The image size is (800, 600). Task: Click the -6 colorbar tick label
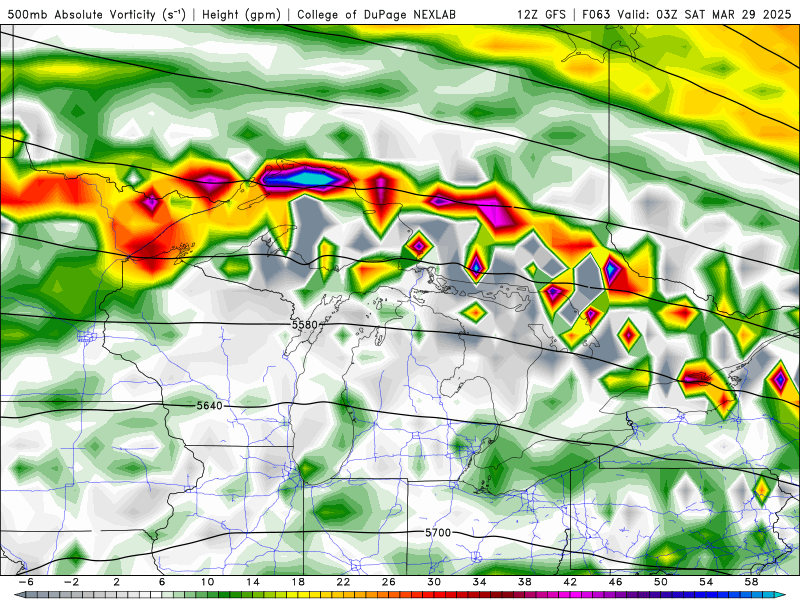tap(26, 582)
